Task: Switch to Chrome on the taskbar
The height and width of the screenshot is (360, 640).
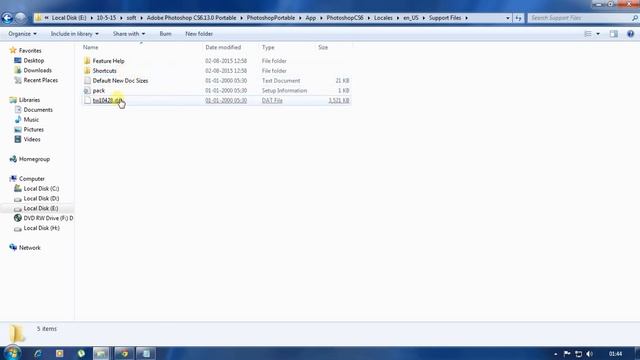Action: point(124,353)
